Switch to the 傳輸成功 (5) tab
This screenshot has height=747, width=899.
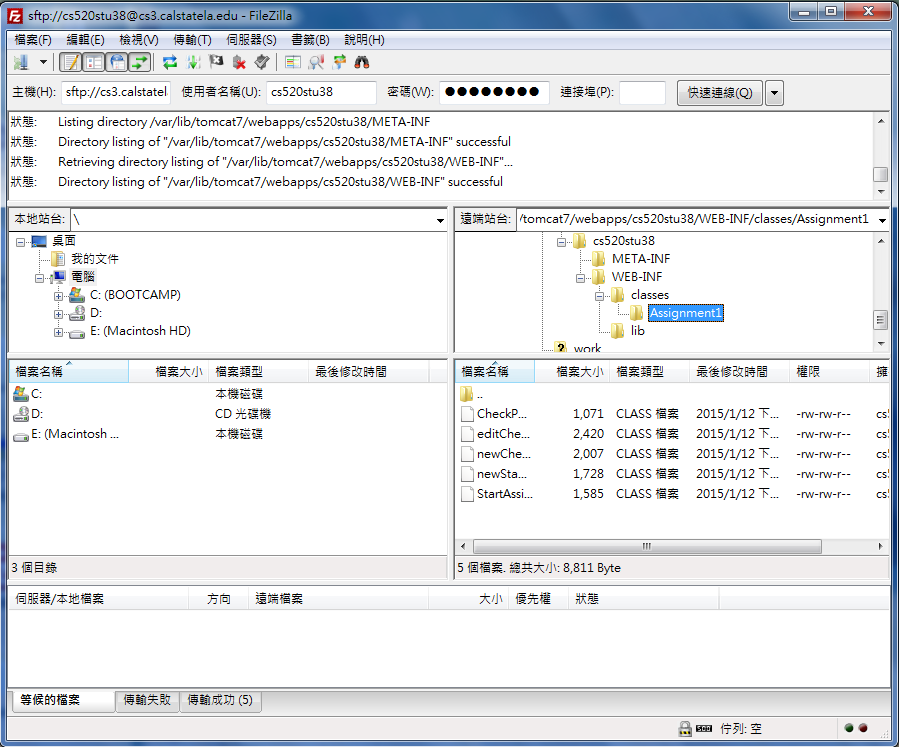point(220,700)
